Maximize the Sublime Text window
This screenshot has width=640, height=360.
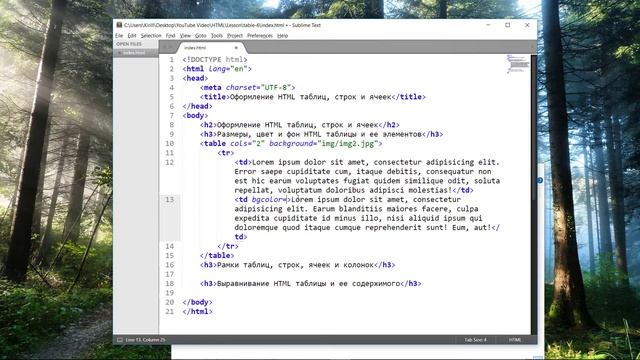pos(508,25)
